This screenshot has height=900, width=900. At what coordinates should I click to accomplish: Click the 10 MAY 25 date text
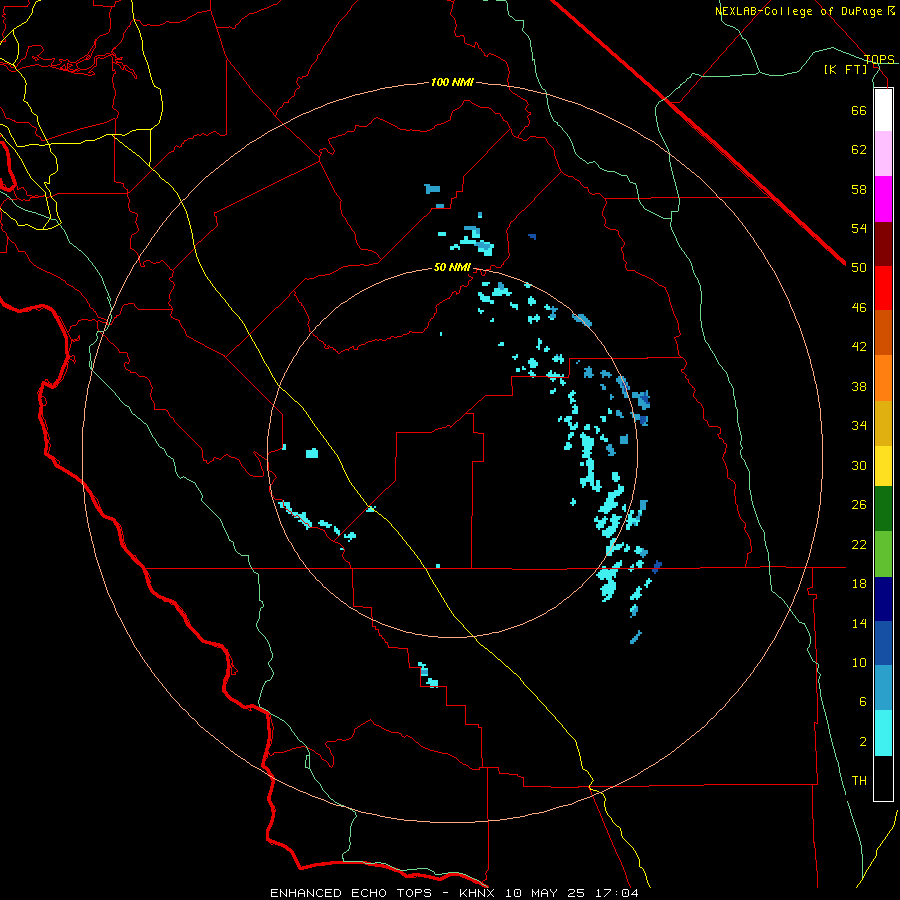point(545,893)
